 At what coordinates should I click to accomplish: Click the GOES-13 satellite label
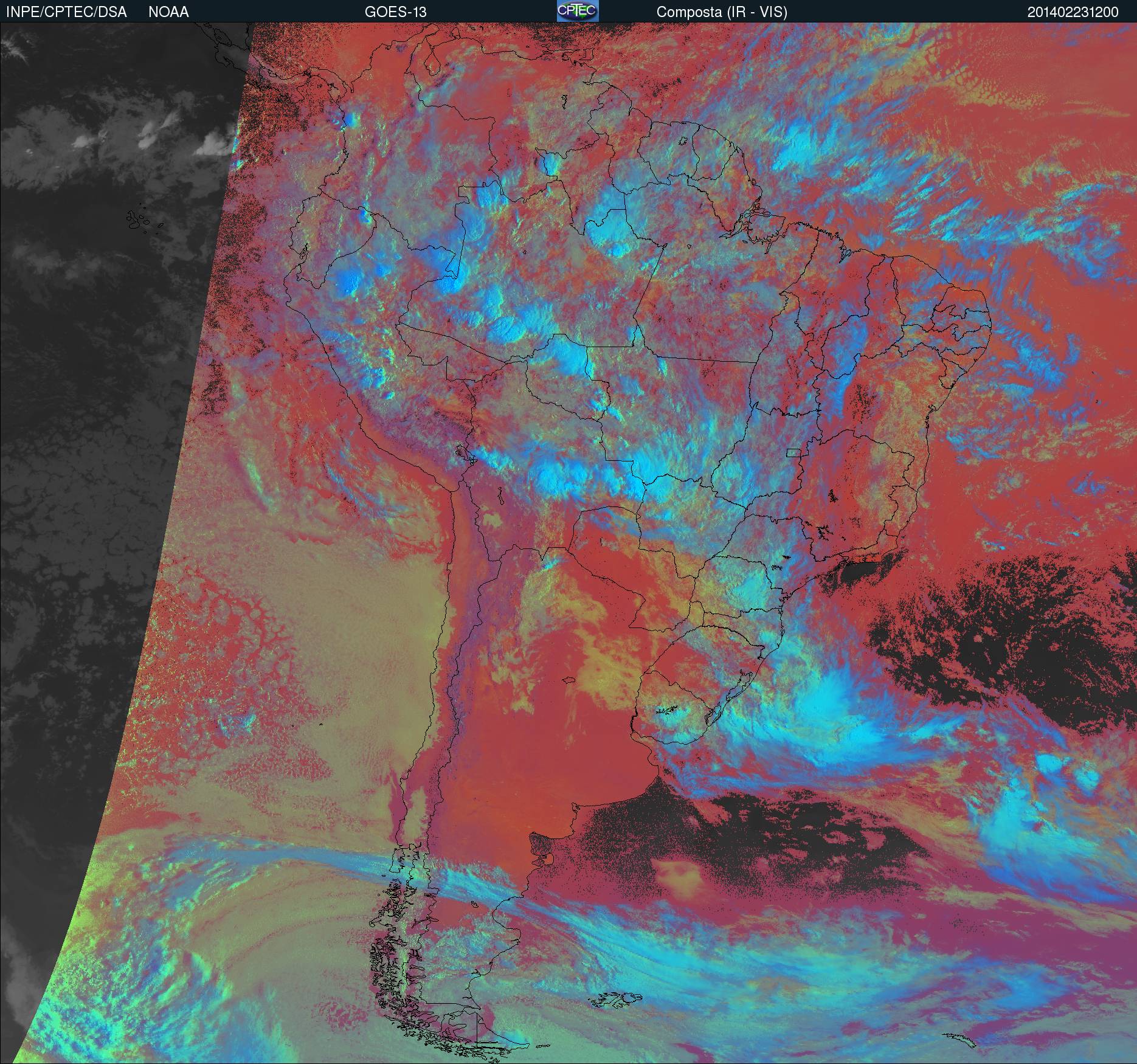pos(395,12)
